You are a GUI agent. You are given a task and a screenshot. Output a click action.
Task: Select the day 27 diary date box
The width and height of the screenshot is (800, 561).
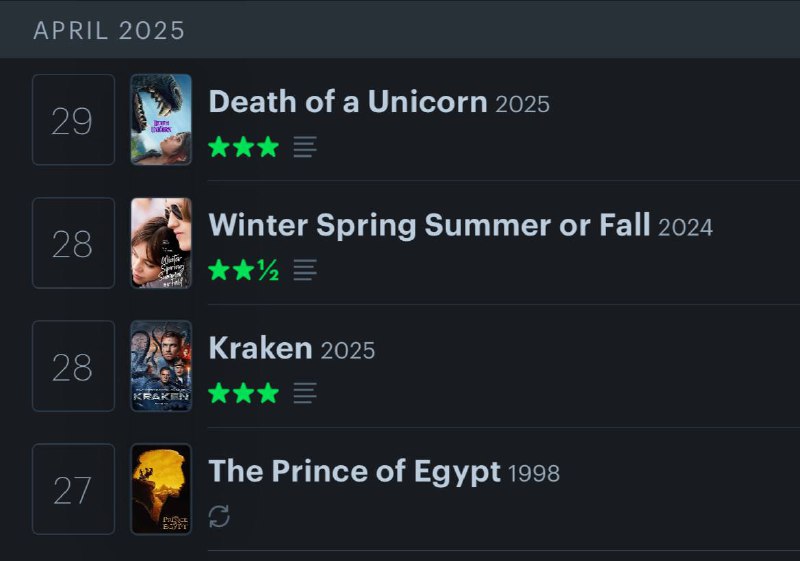click(73, 489)
